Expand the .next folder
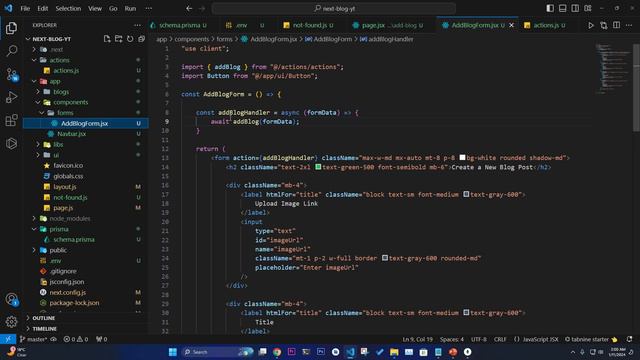The width and height of the screenshot is (640, 360). point(34,49)
